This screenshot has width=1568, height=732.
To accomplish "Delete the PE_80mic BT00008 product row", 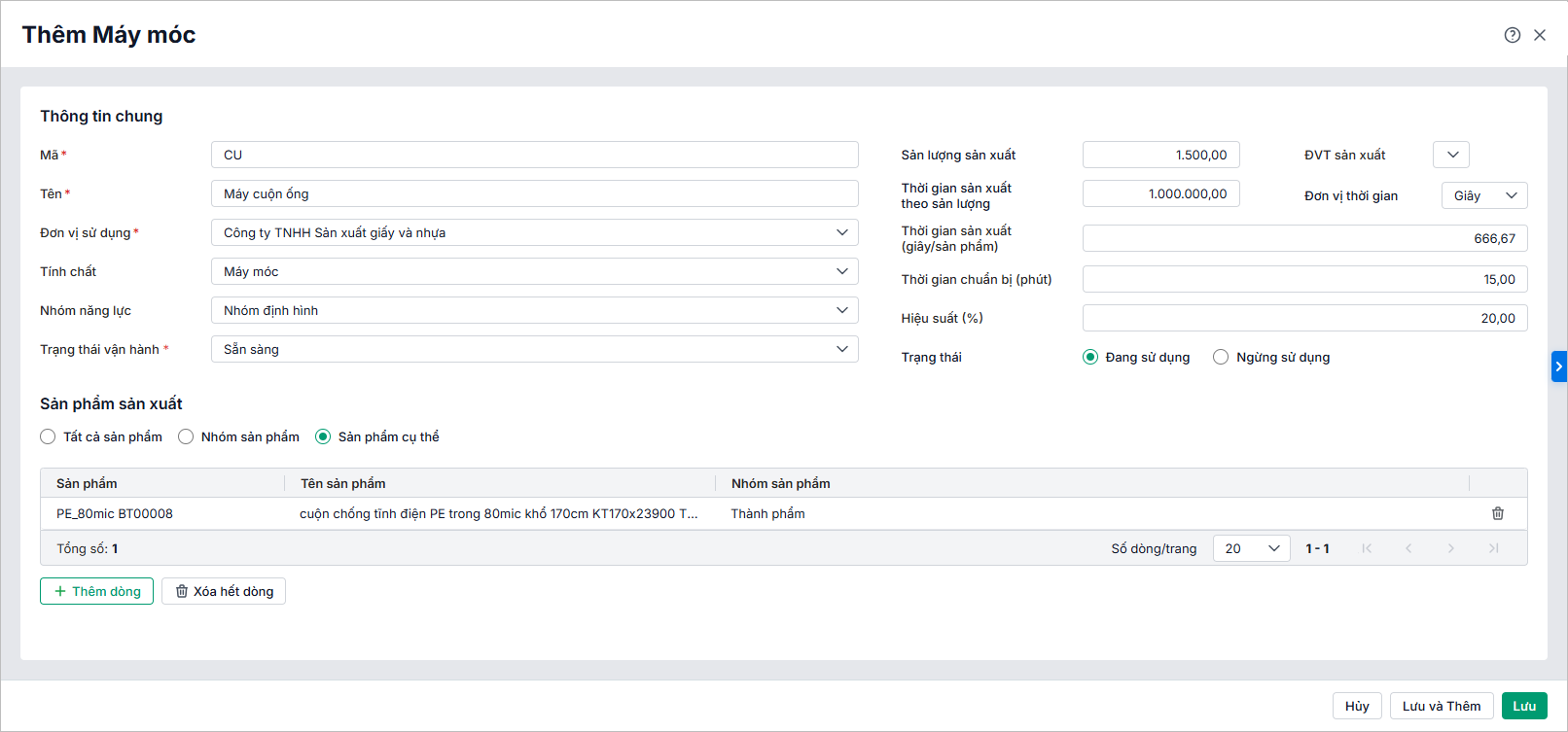I will coord(1498,513).
